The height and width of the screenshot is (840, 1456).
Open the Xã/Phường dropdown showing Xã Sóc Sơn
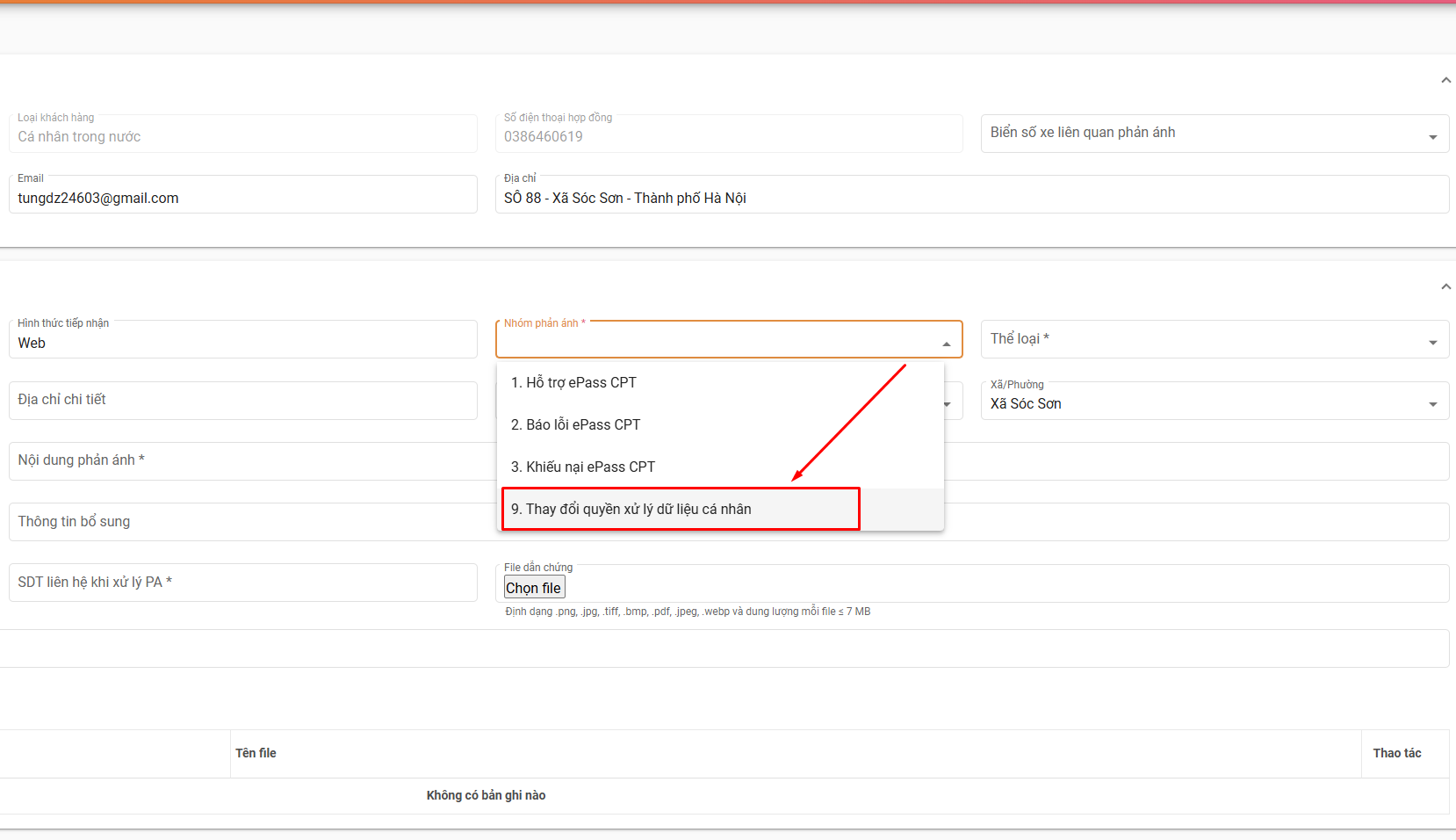[1432, 404]
